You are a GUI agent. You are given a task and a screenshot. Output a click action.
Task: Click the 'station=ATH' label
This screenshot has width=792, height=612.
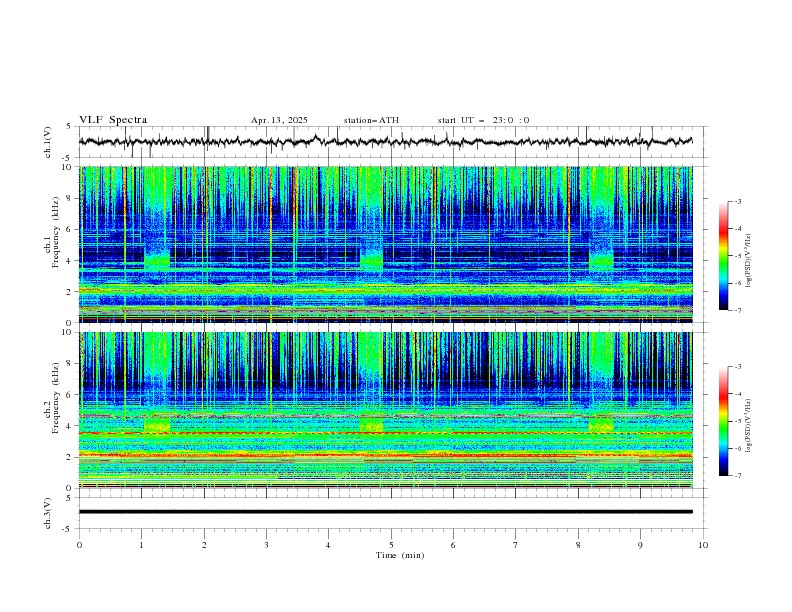click(x=371, y=120)
